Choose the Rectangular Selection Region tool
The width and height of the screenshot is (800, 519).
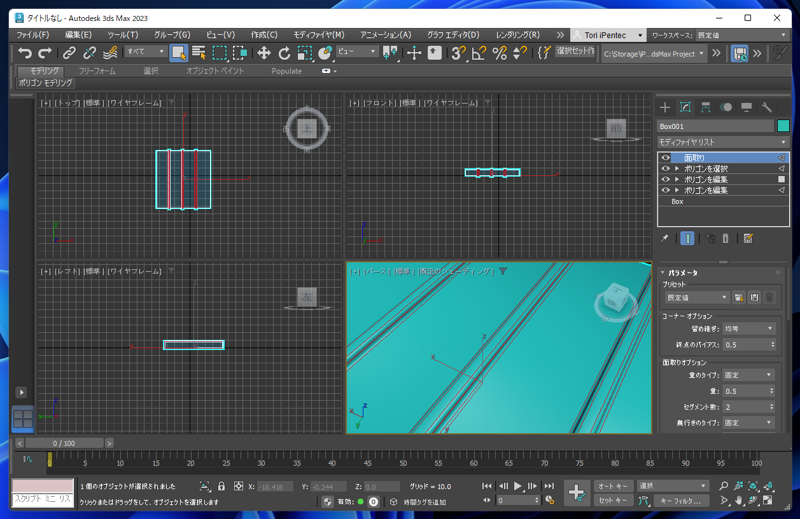tap(219, 53)
